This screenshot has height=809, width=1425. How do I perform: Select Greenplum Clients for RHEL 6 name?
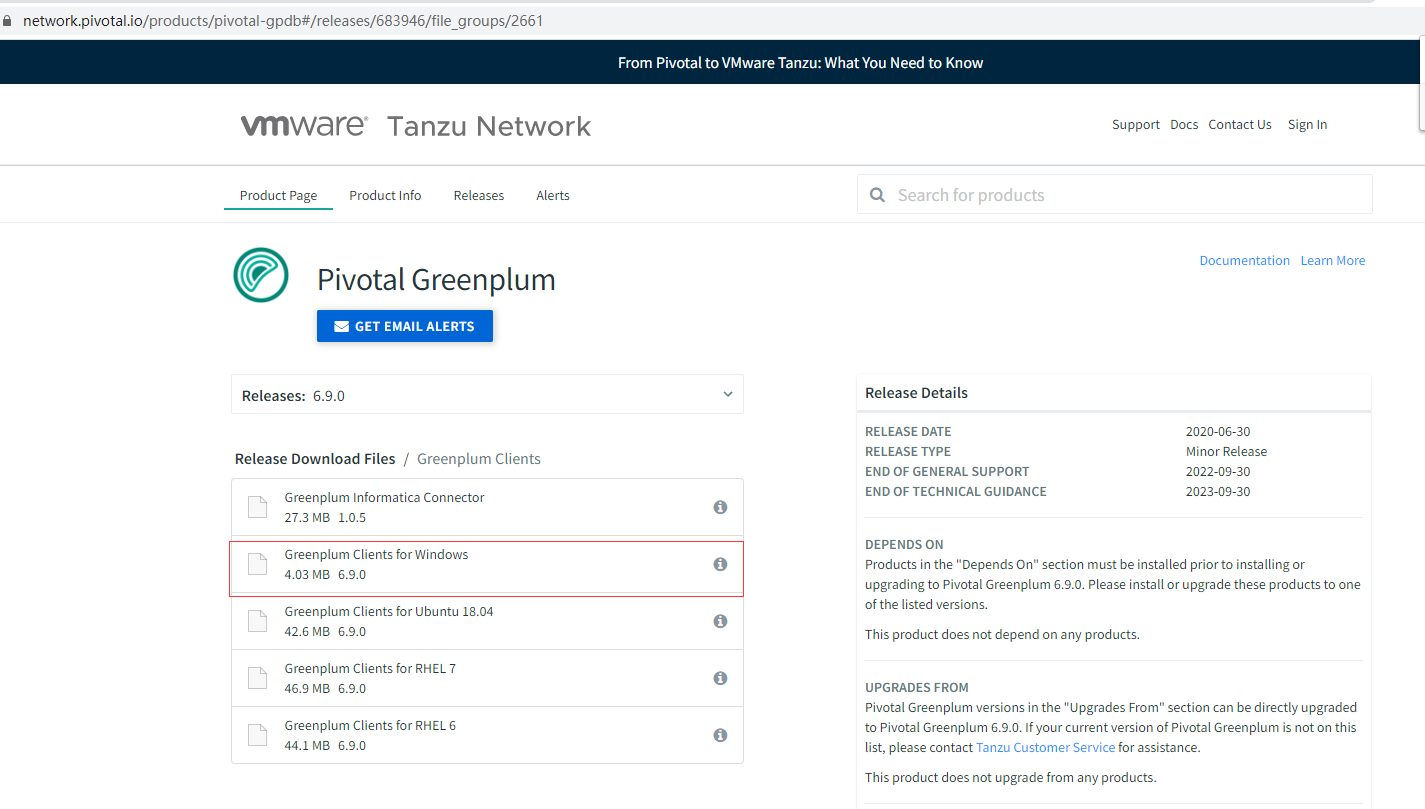click(370, 725)
